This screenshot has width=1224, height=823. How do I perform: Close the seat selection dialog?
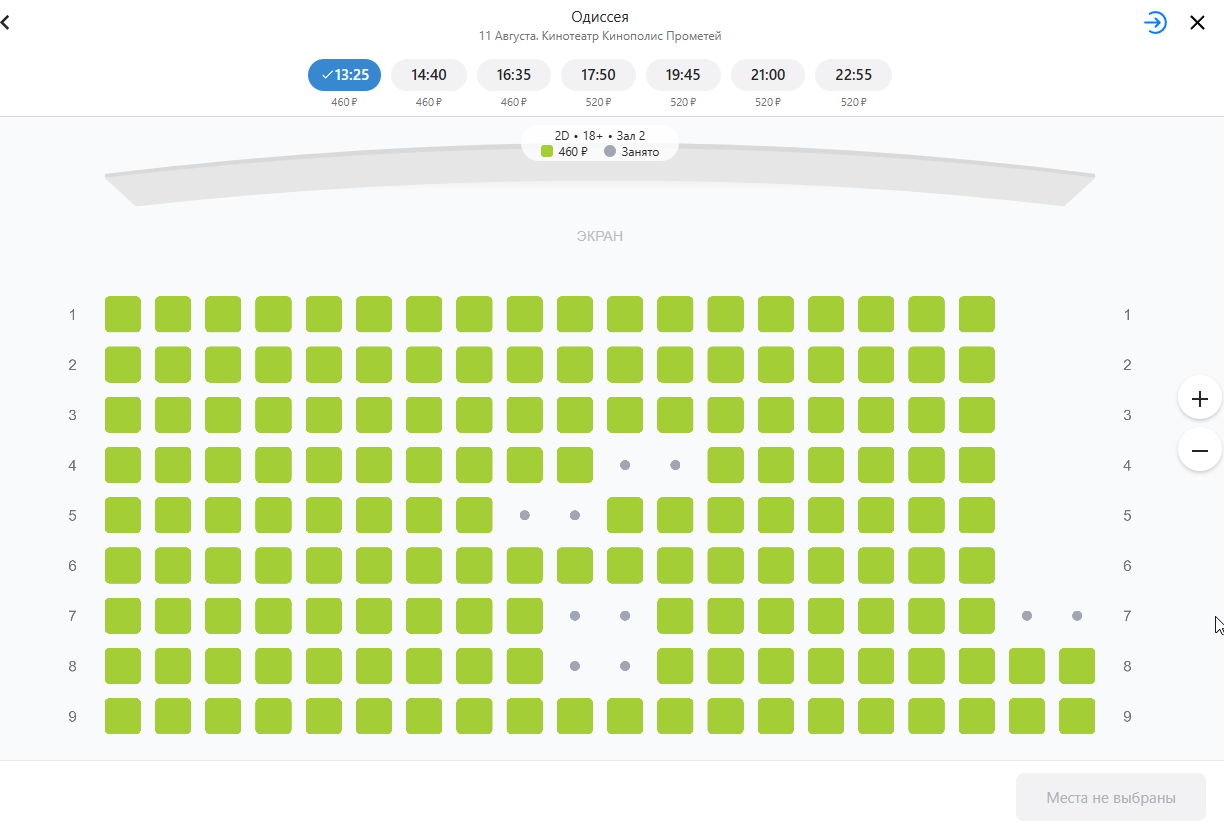click(x=1197, y=23)
